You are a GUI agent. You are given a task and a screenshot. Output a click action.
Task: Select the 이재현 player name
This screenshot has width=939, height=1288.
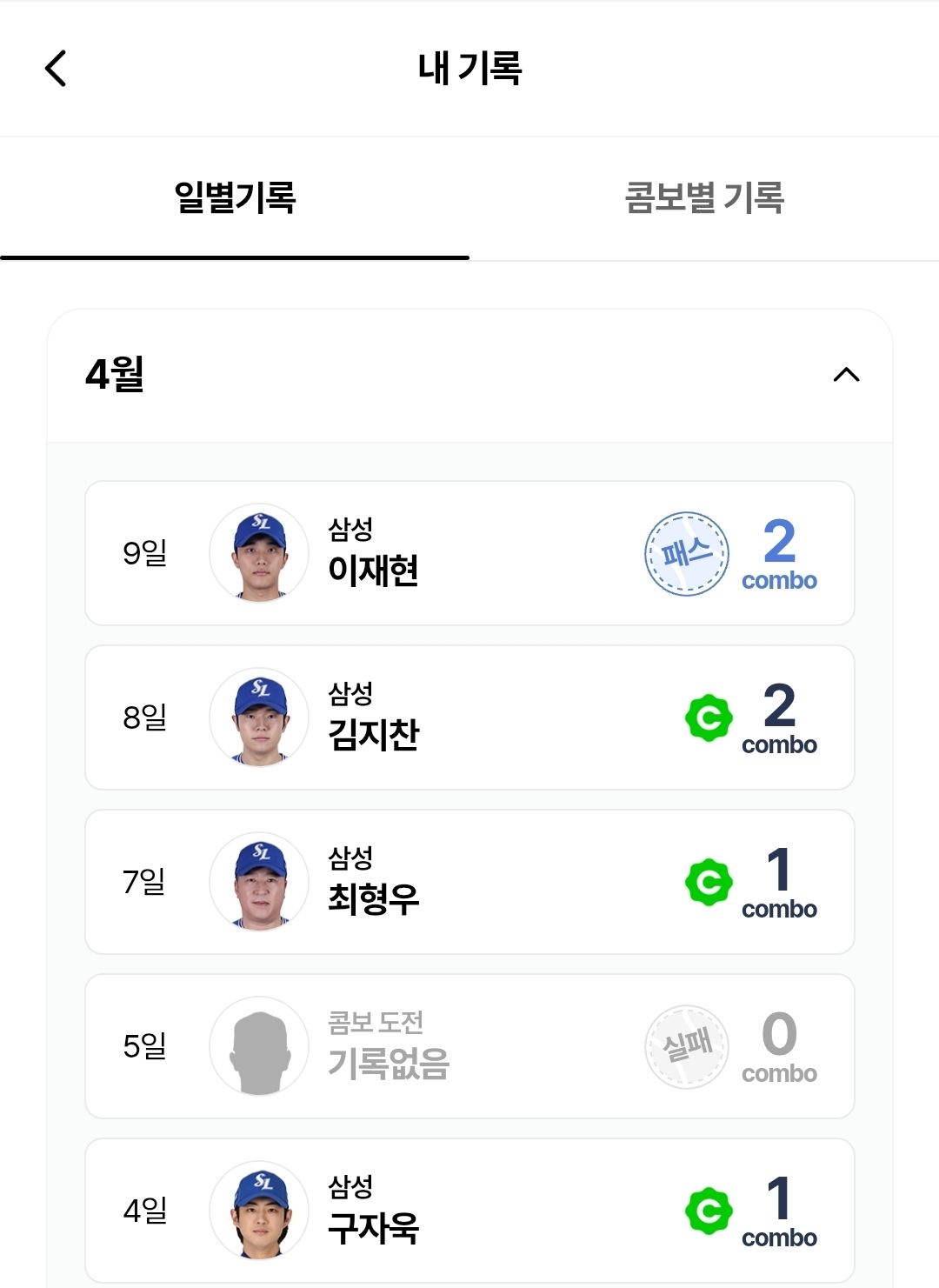pyautogui.click(x=374, y=571)
